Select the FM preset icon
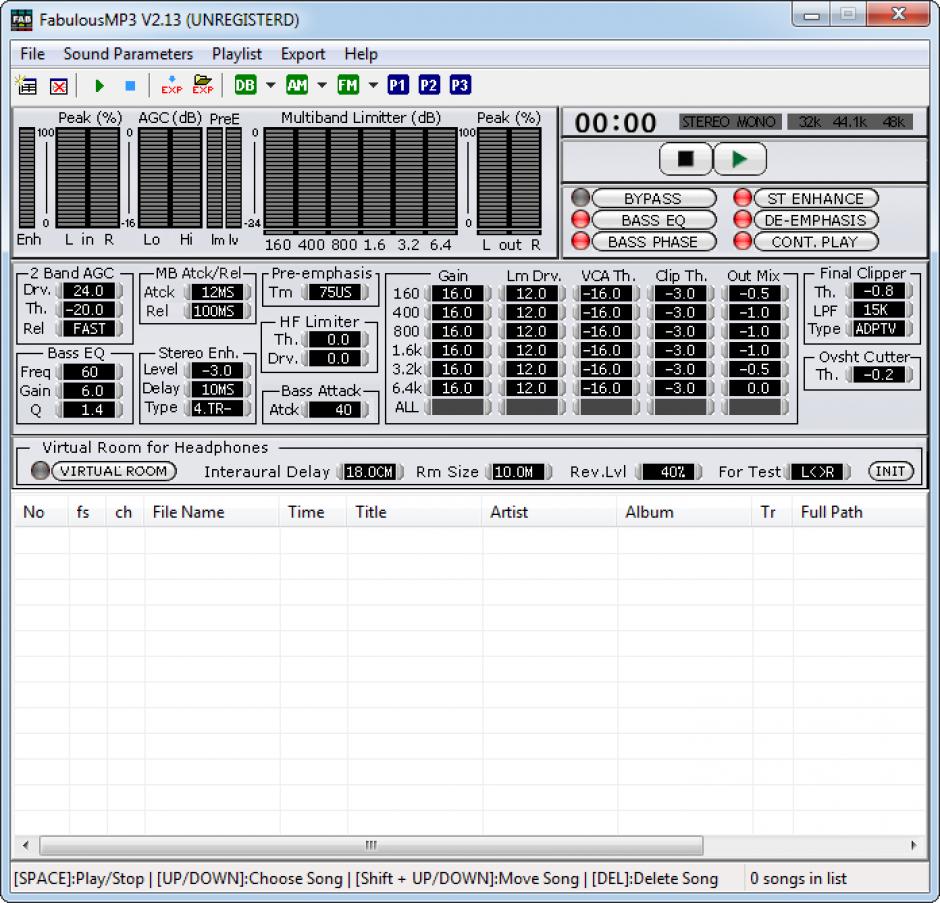Image resolution: width=940 pixels, height=903 pixels. tap(348, 86)
